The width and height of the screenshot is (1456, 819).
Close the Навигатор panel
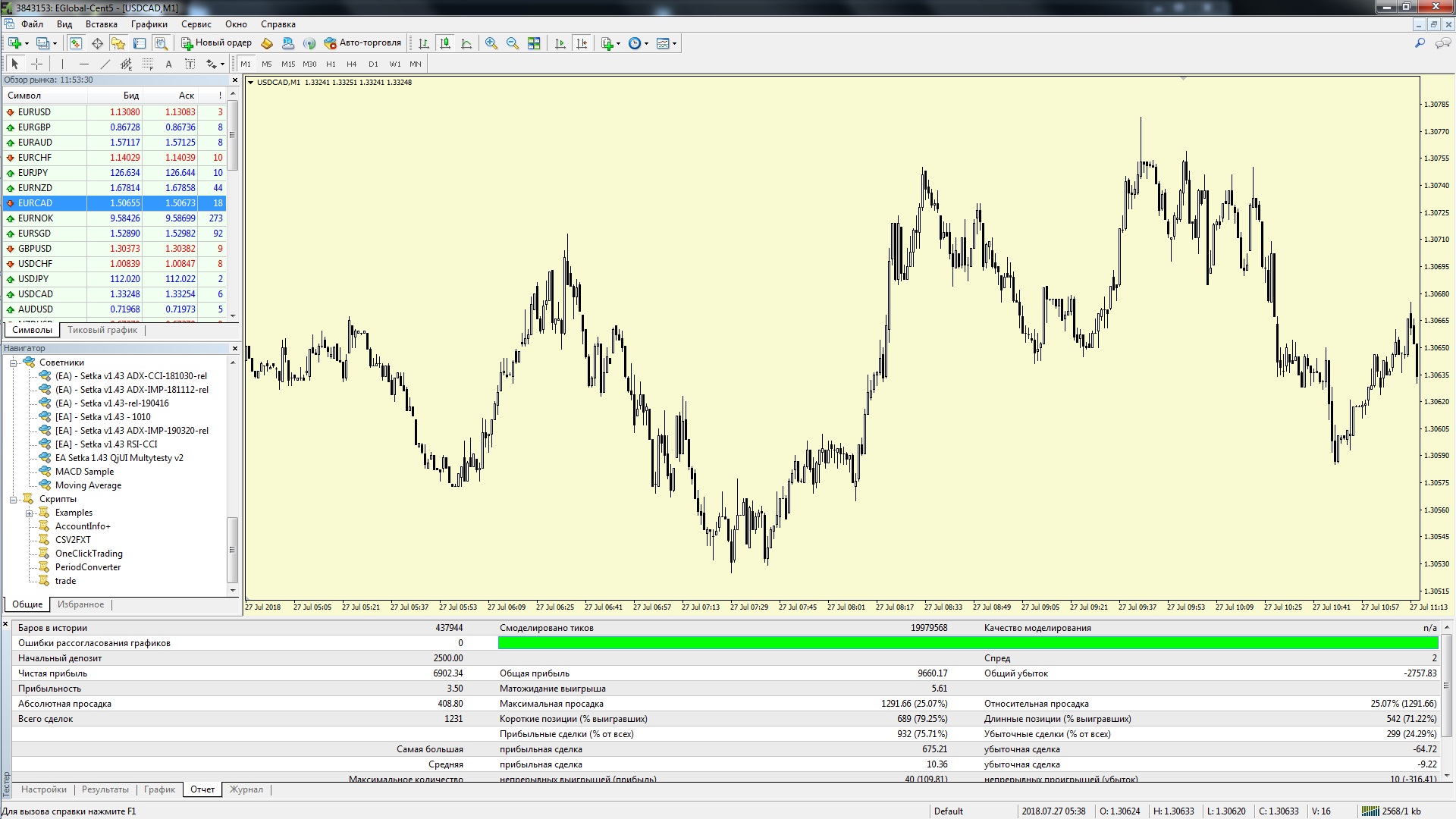(235, 349)
